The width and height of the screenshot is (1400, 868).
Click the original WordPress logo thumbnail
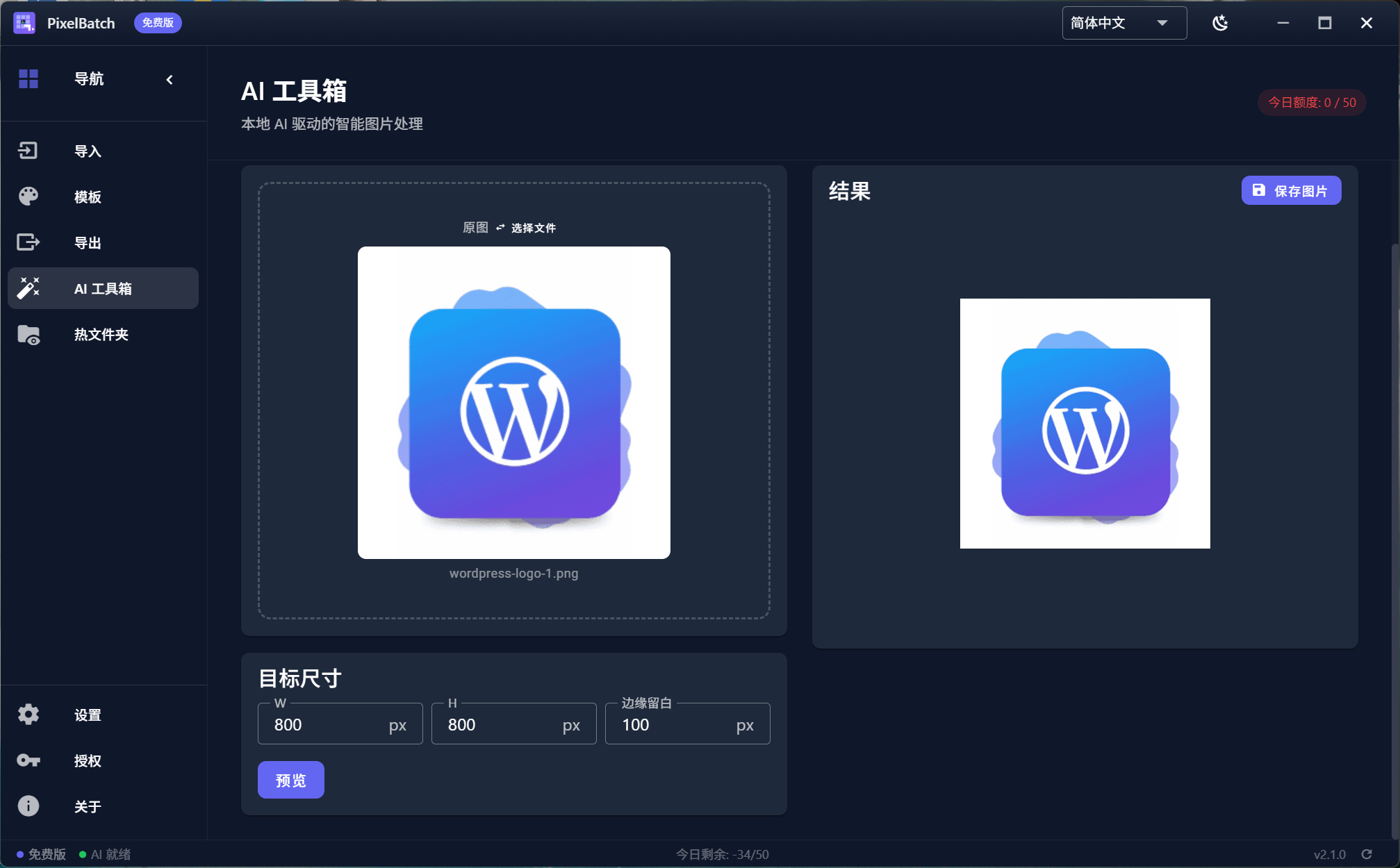click(514, 403)
